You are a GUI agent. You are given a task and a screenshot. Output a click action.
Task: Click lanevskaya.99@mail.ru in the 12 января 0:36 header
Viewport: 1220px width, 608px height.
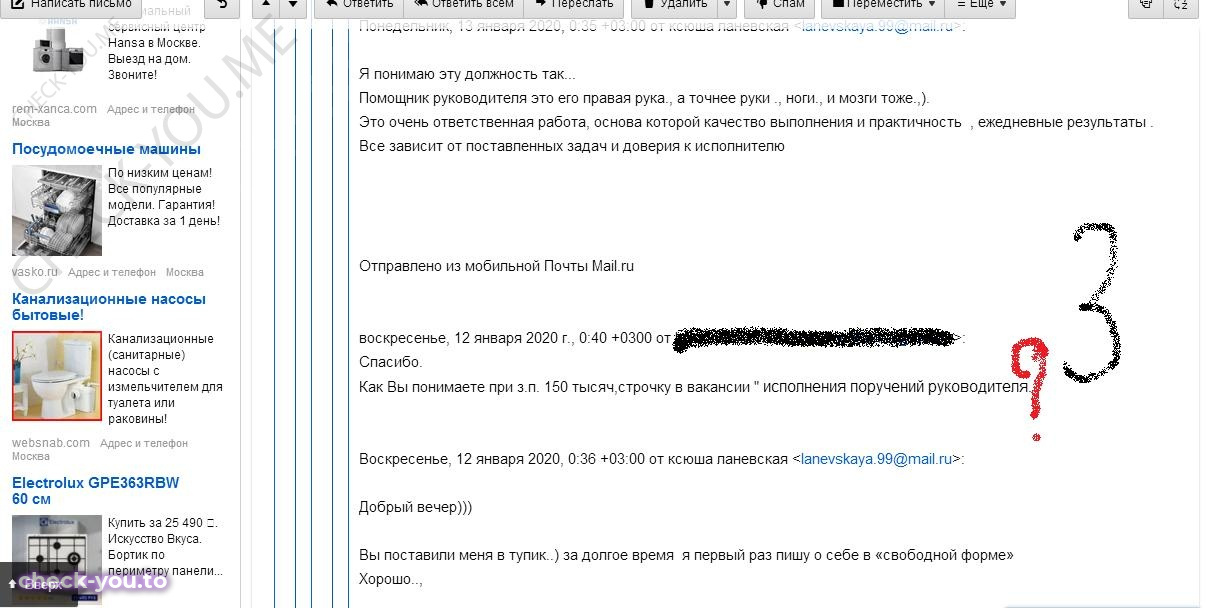[x=877, y=459]
